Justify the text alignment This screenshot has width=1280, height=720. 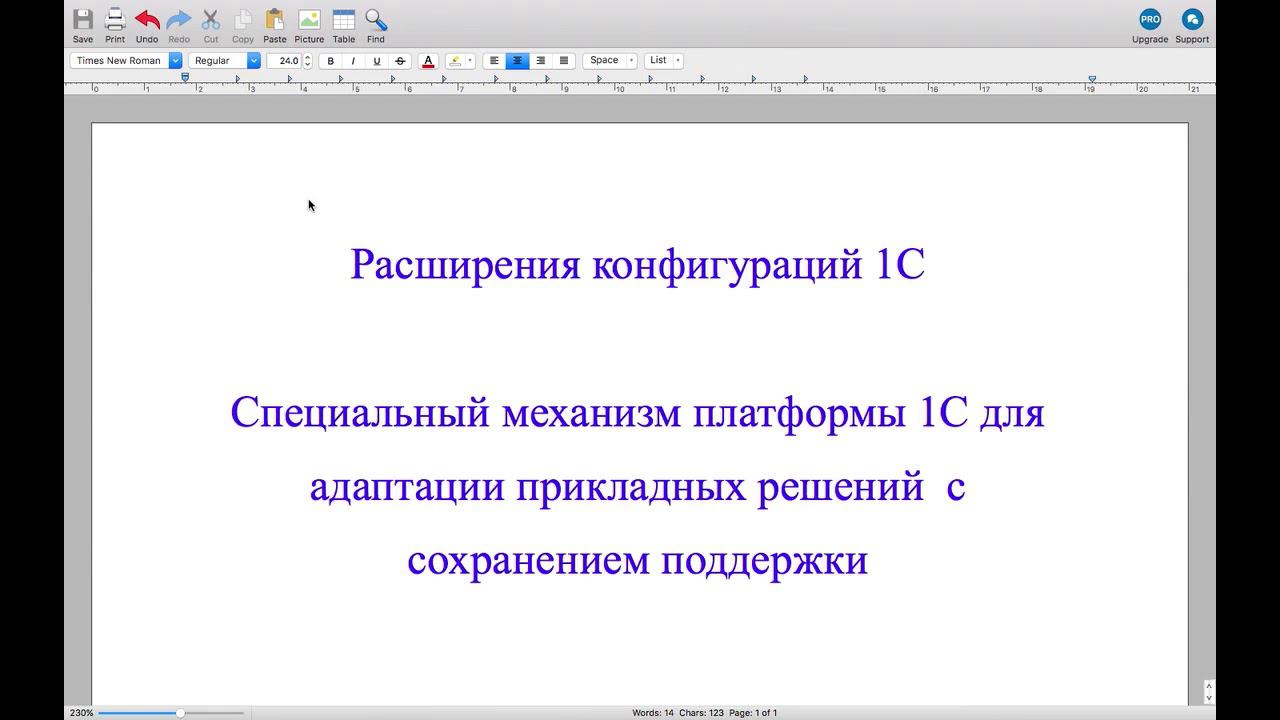tap(563, 61)
